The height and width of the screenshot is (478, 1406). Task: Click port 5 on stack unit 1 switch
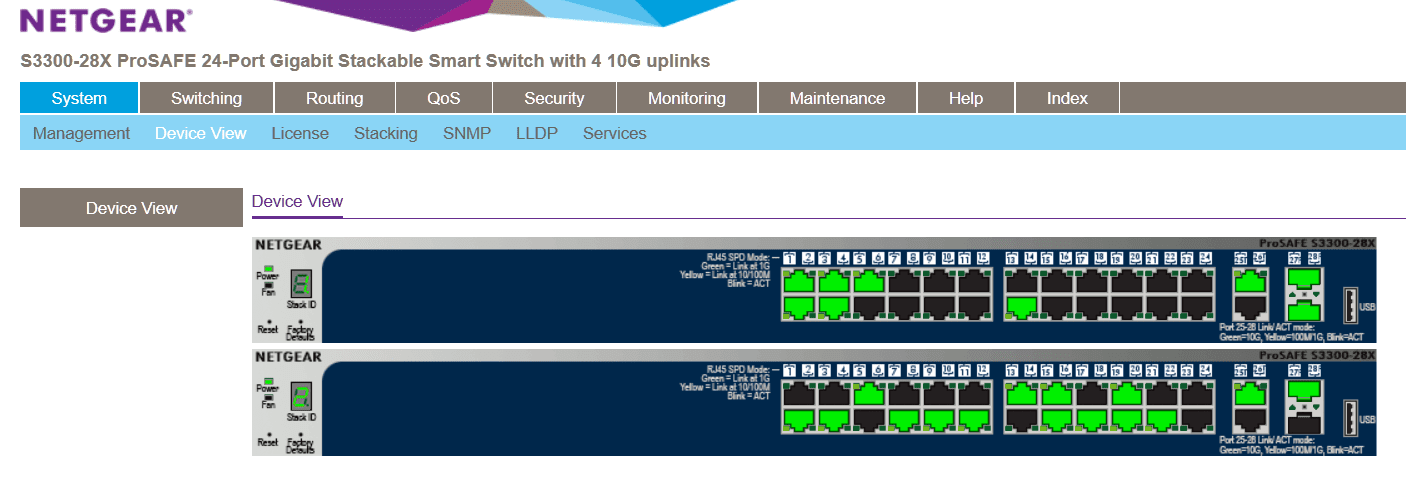coord(869,282)
